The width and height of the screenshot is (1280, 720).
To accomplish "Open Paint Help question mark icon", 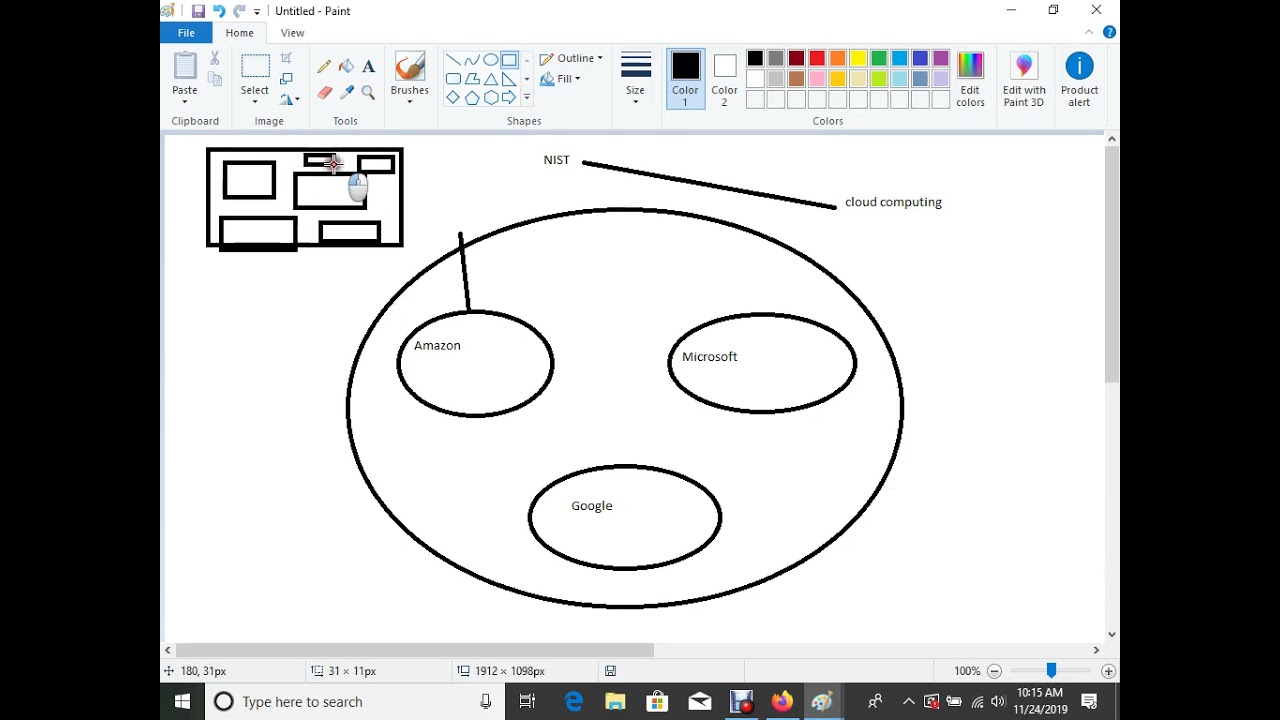I will click(1109, 32).
